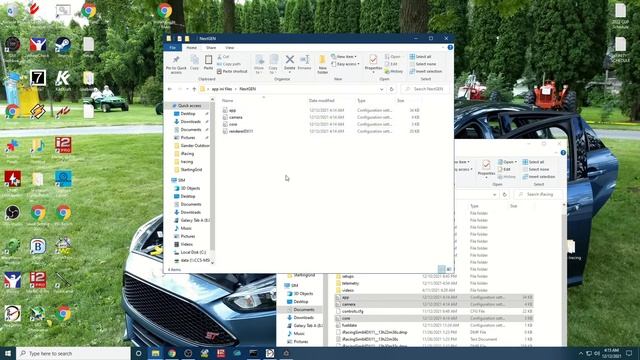The height and width of the screenshot is (360, 640).
Task: Click the Search NextGEN box
Action: [426, 89]
